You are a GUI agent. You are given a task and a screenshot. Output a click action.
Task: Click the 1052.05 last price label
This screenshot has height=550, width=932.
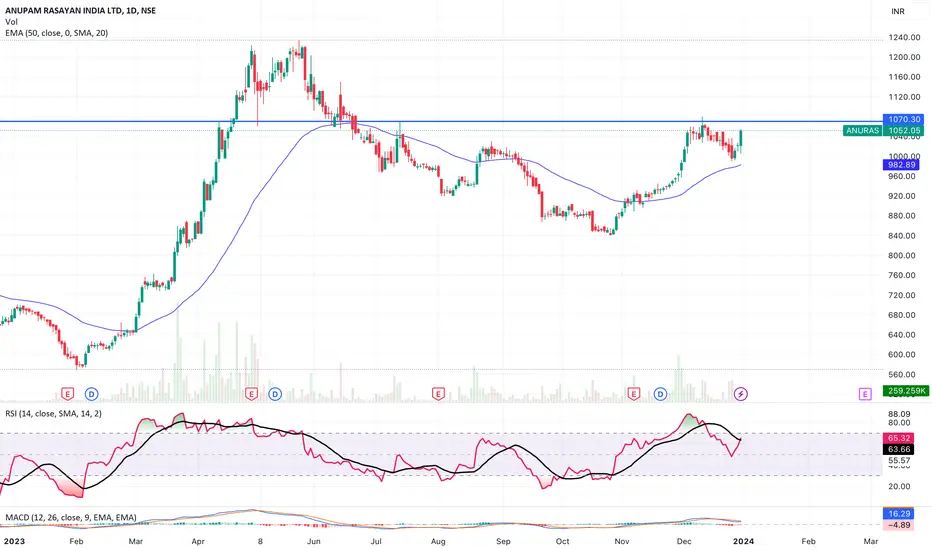point(904,130)
